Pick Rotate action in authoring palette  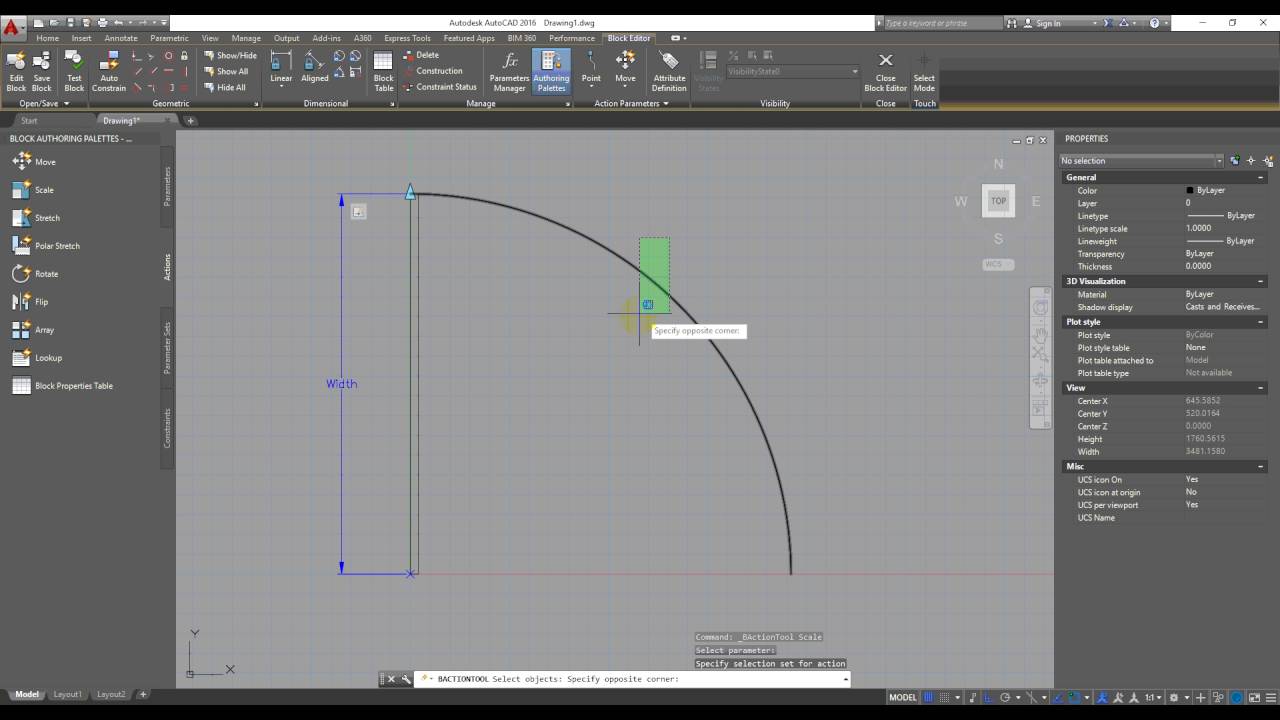pyautogui.click(x=35, y=274)
